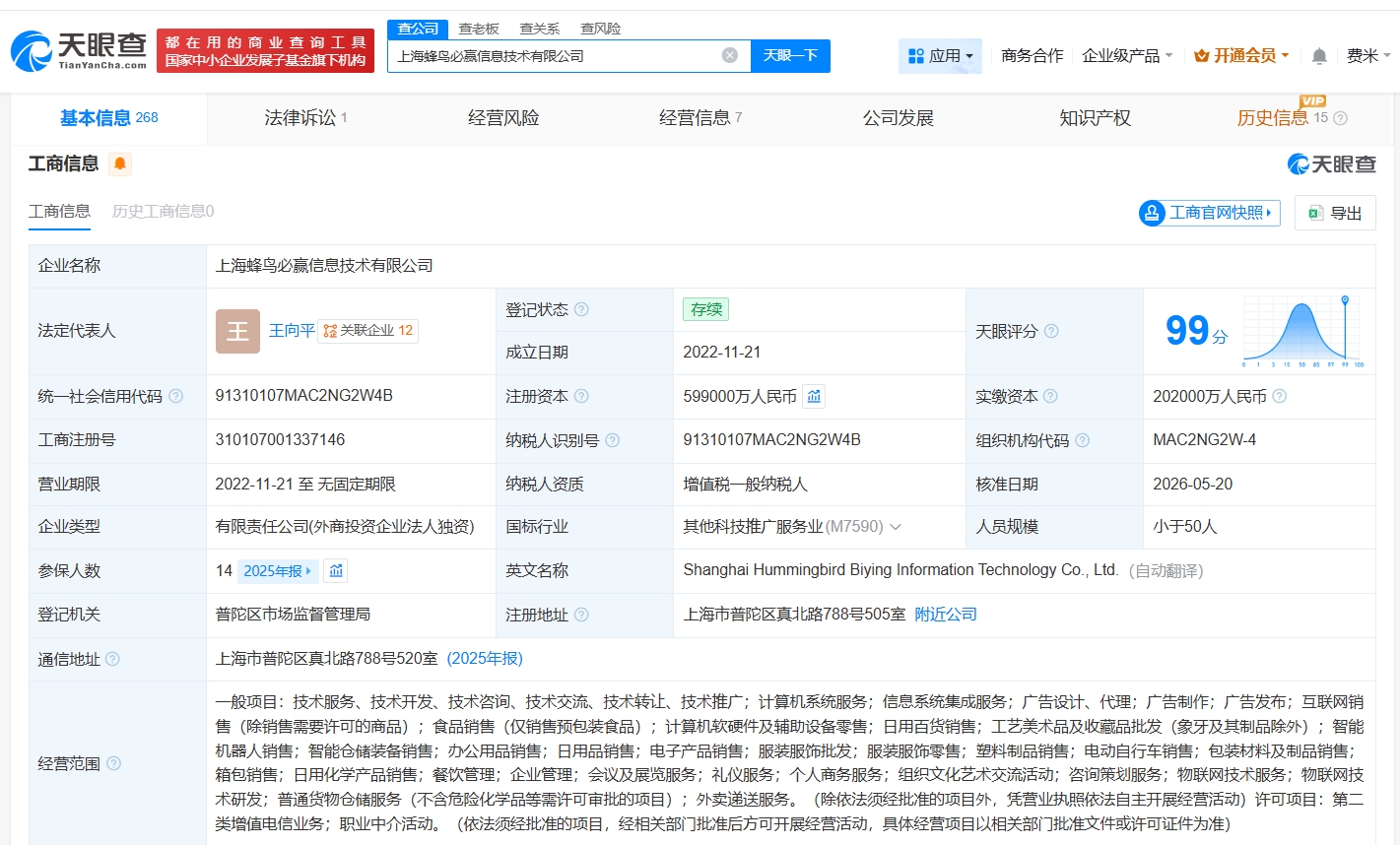This screenshot has width=1400, height=845.
Task: Click the orange alert bell beside 工商信息 heading
Action: click(120, 163)
